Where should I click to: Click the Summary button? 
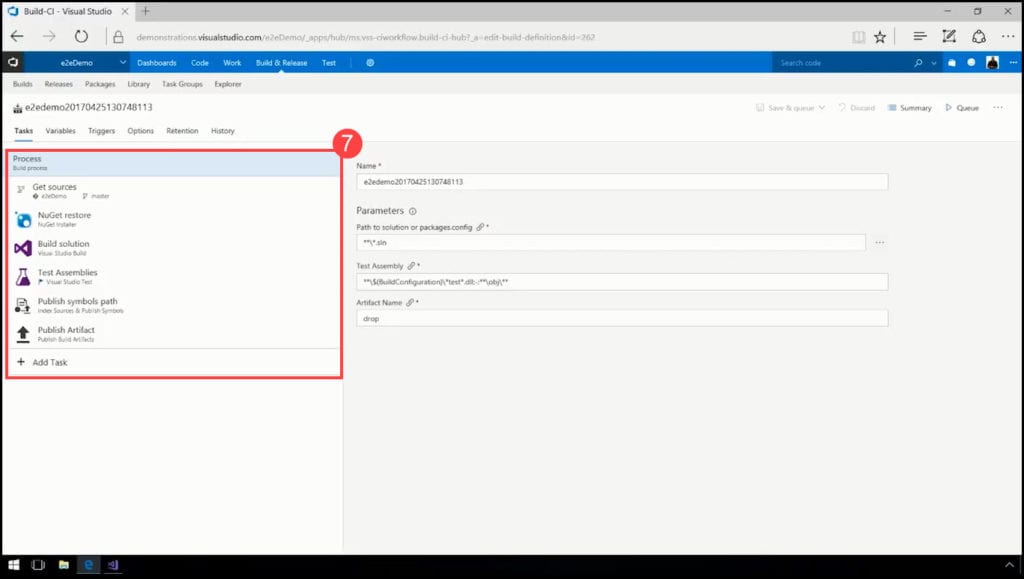(x=910, y=108)
